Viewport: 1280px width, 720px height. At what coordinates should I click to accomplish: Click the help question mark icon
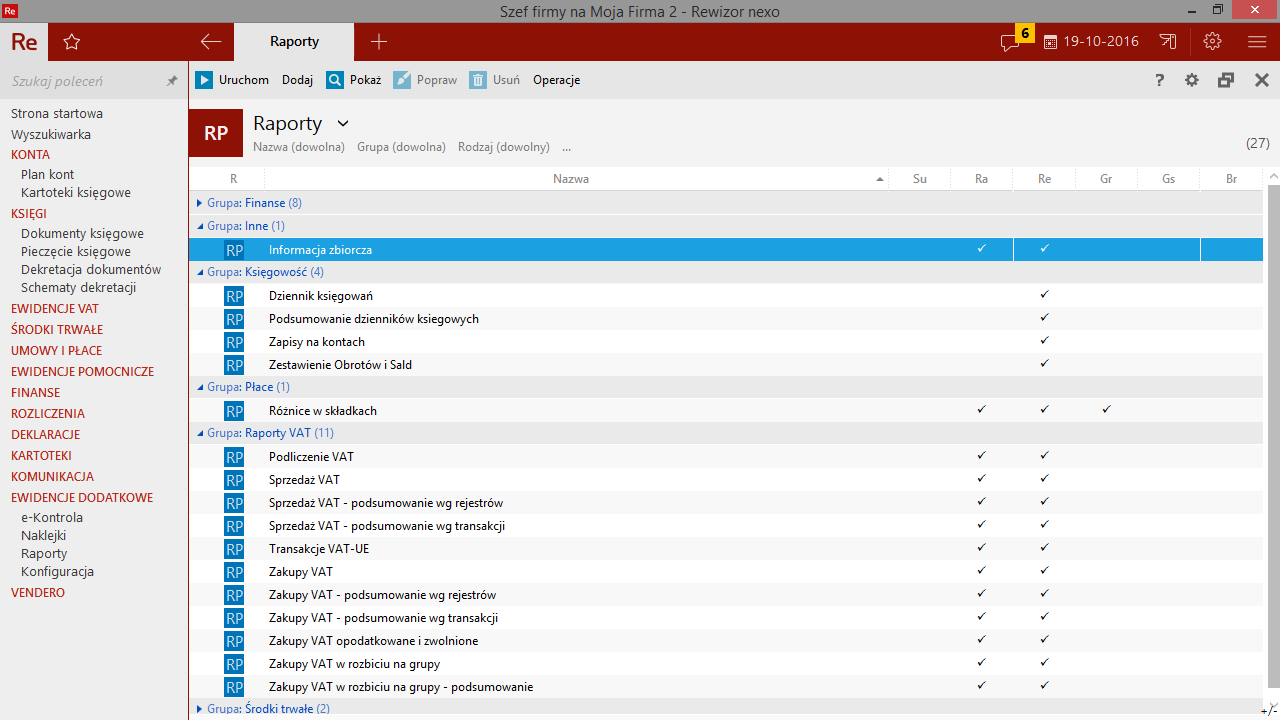pyautogui.click(x=1159, y=80)
